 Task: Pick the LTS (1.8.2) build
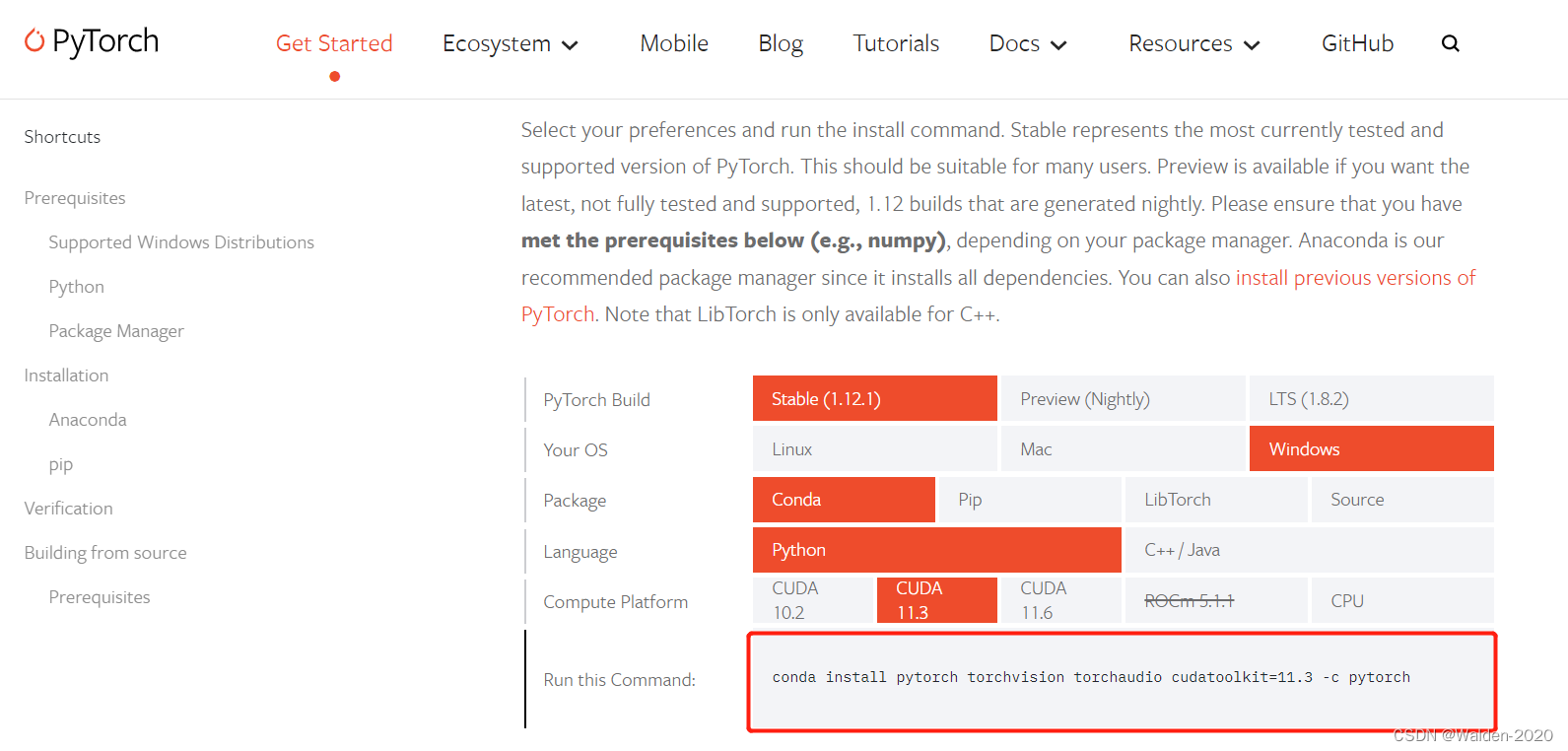1371,398
